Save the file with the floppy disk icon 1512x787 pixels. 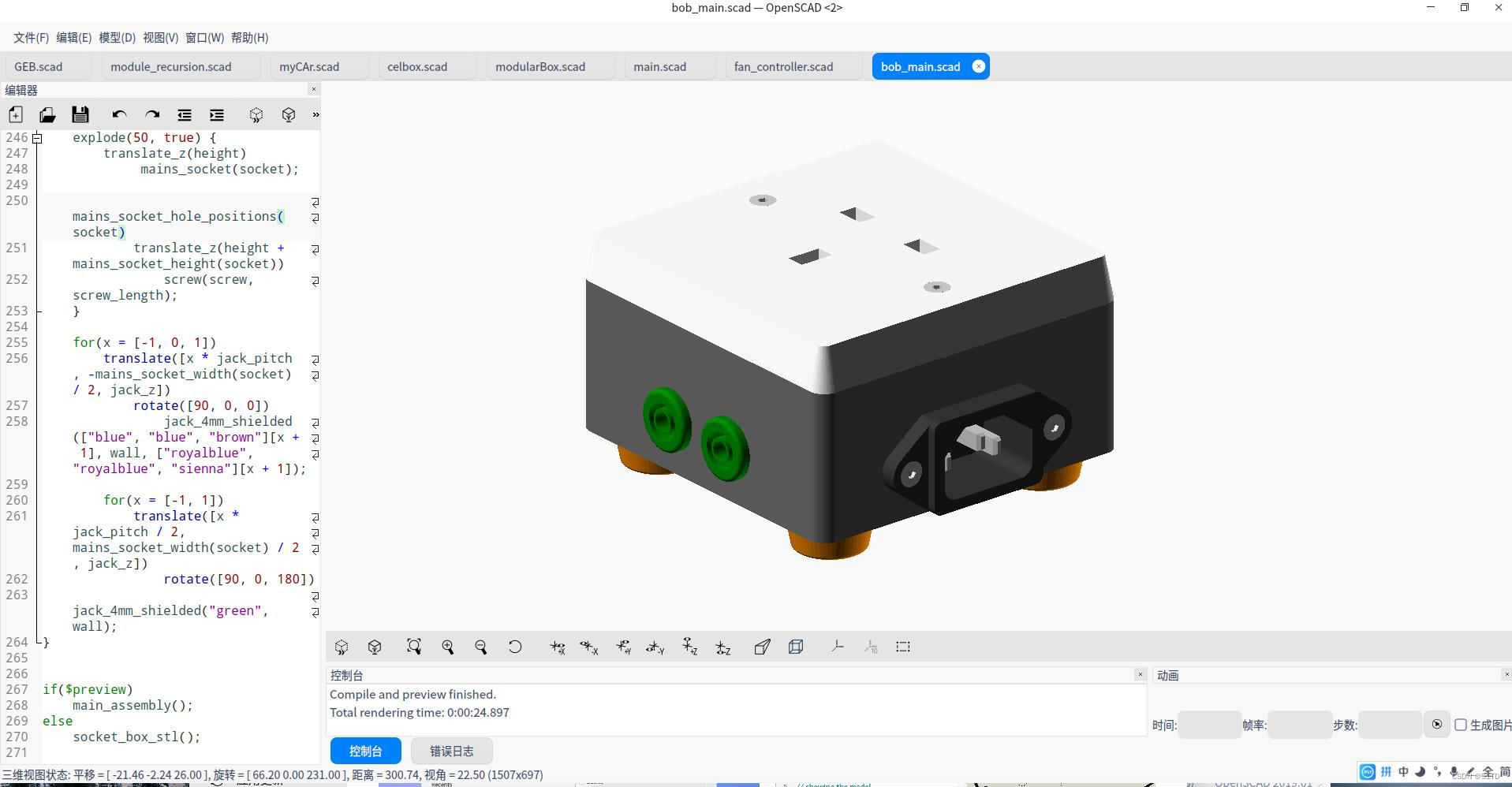click(80, 114)
